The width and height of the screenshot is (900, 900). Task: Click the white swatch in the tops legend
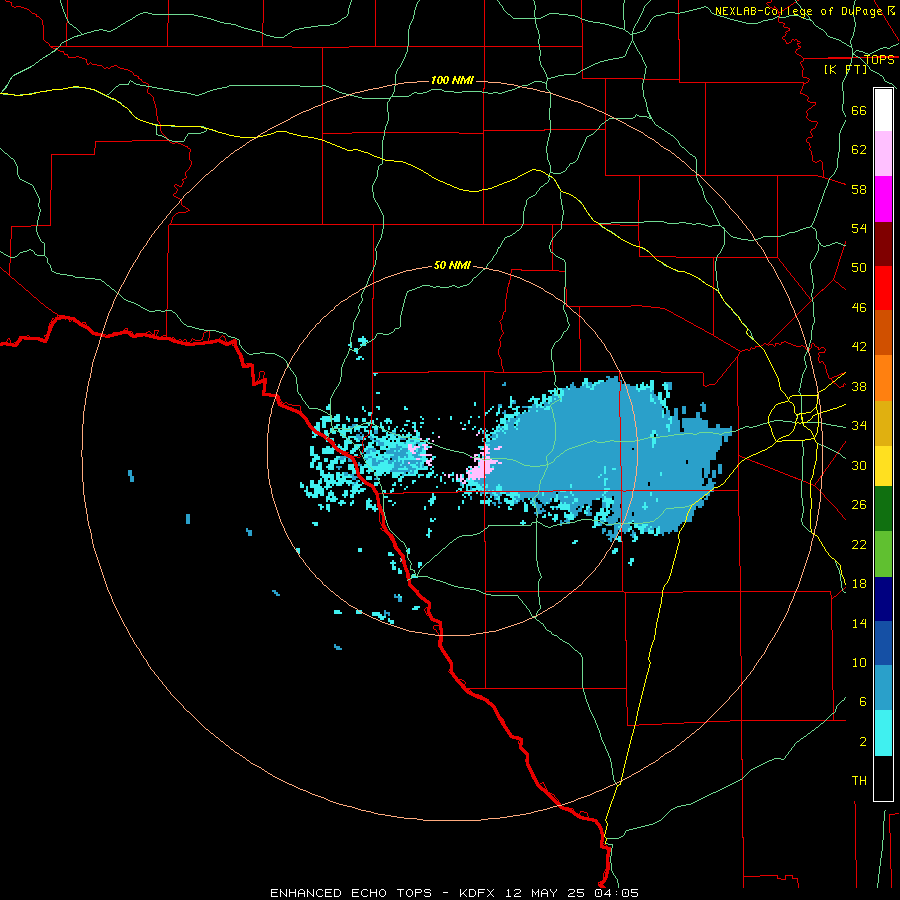(883, 110)
